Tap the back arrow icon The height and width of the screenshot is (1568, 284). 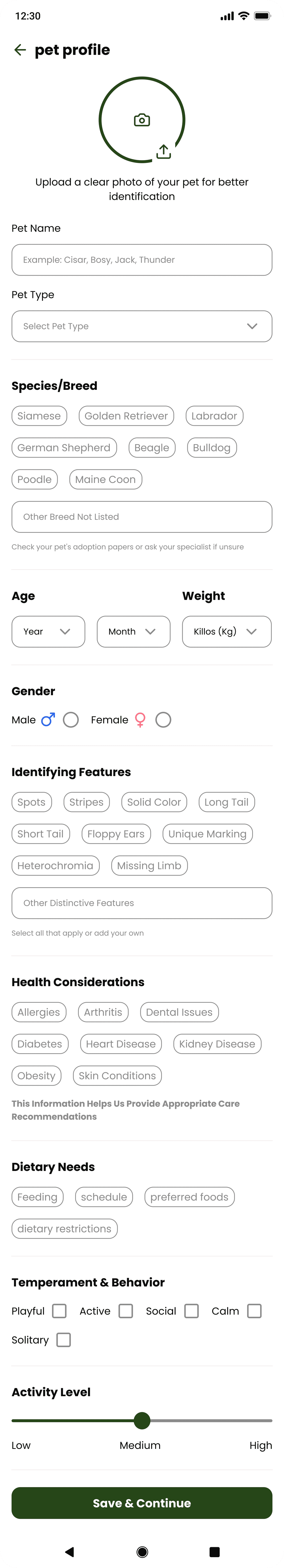click(x=20, y=50)
